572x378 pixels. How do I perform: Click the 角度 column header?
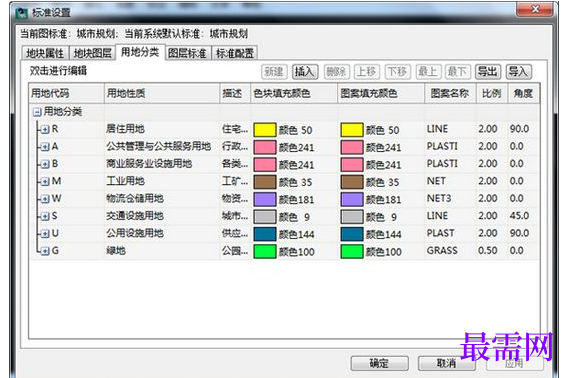(x=523, y=93)
